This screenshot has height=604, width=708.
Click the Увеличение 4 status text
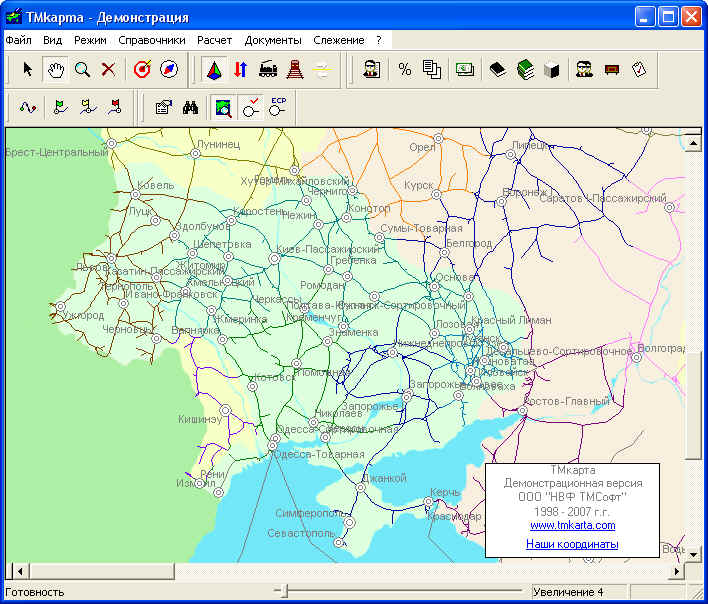568,592
